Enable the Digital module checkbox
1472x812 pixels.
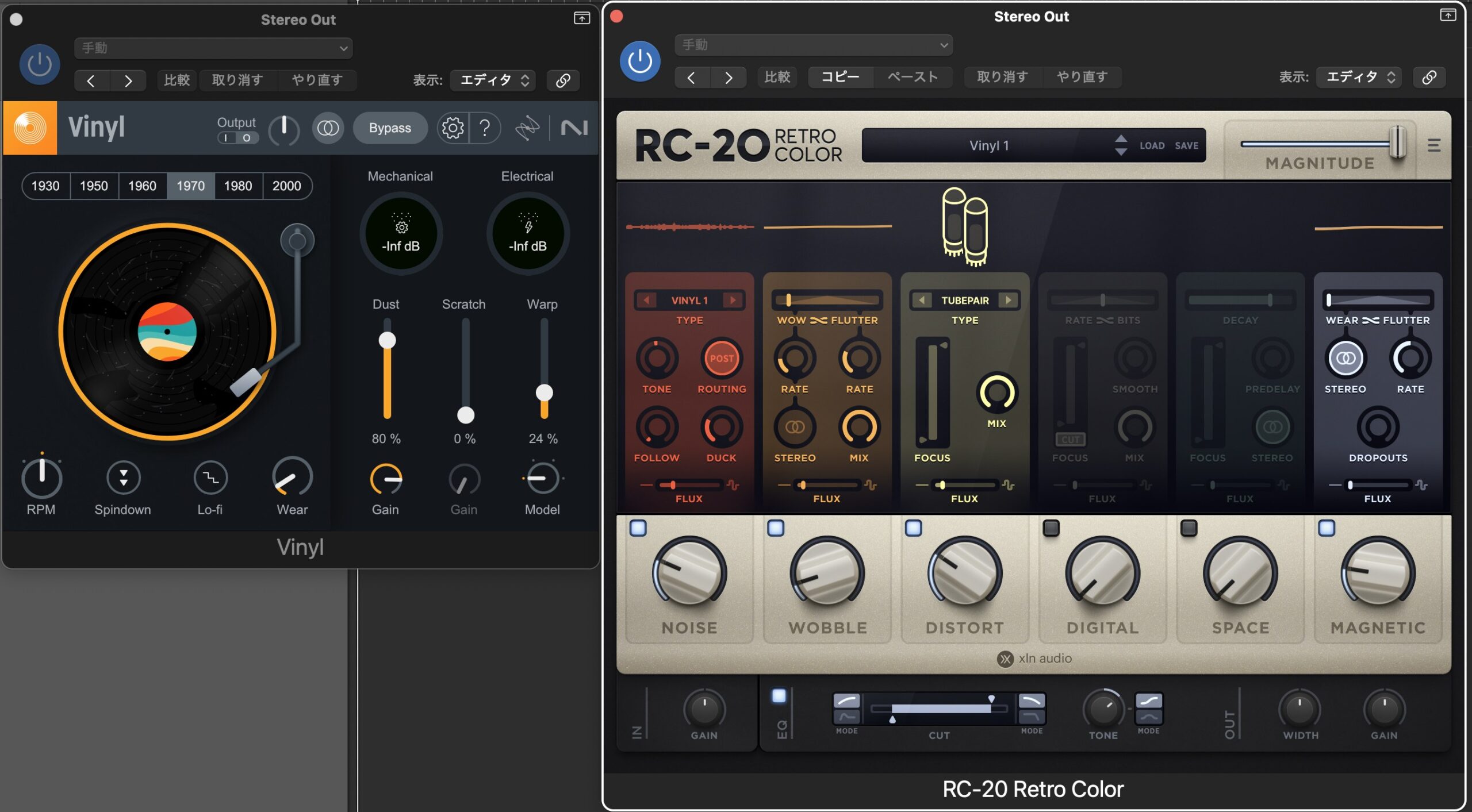pos(1051,528)
